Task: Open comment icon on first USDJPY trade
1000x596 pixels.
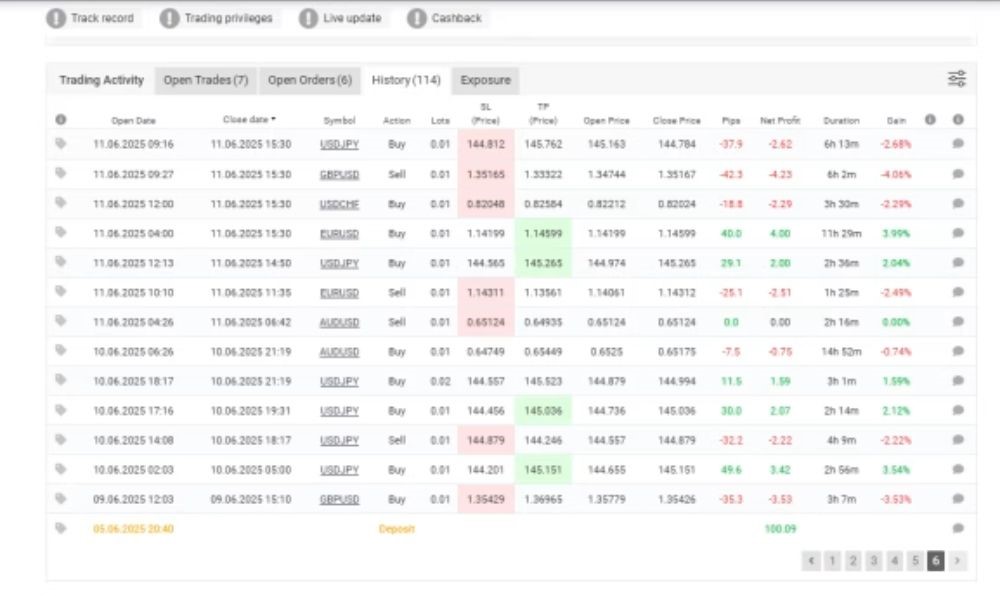Action: pos(958,144)
